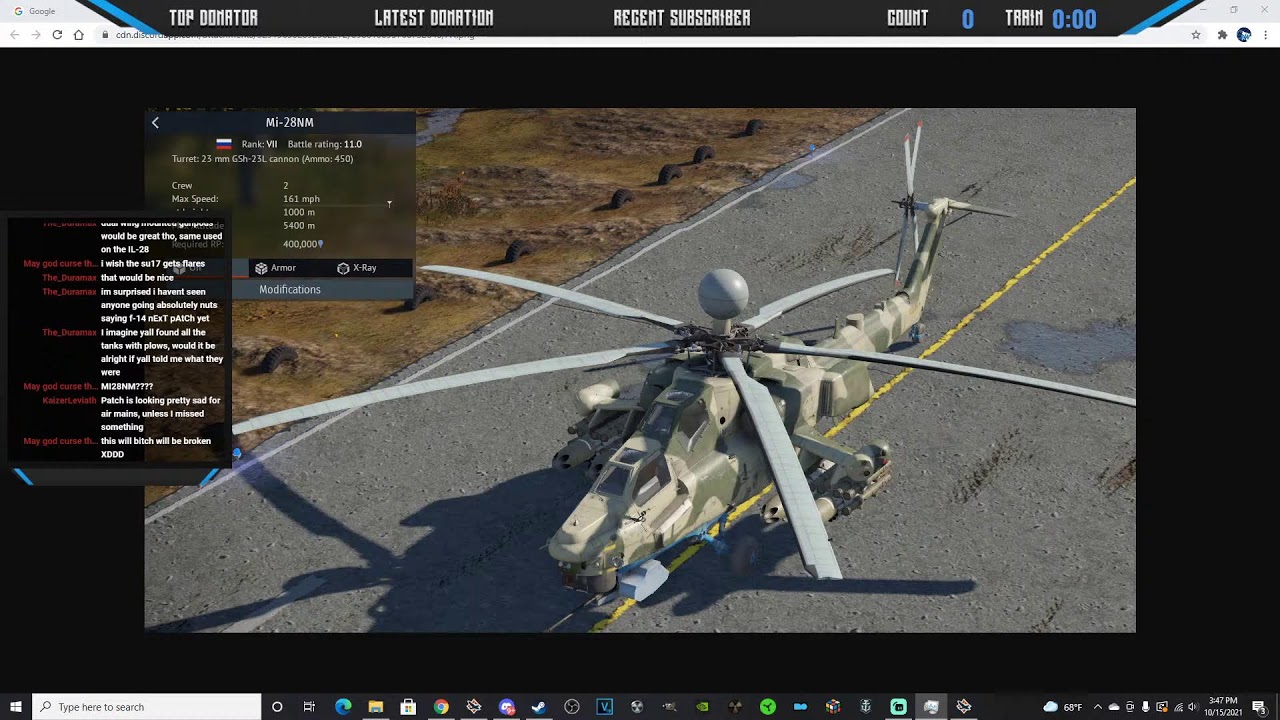Screen dimensions: 1280x720
Task: Open Discord from the taskbar
Action: point(506,707)
